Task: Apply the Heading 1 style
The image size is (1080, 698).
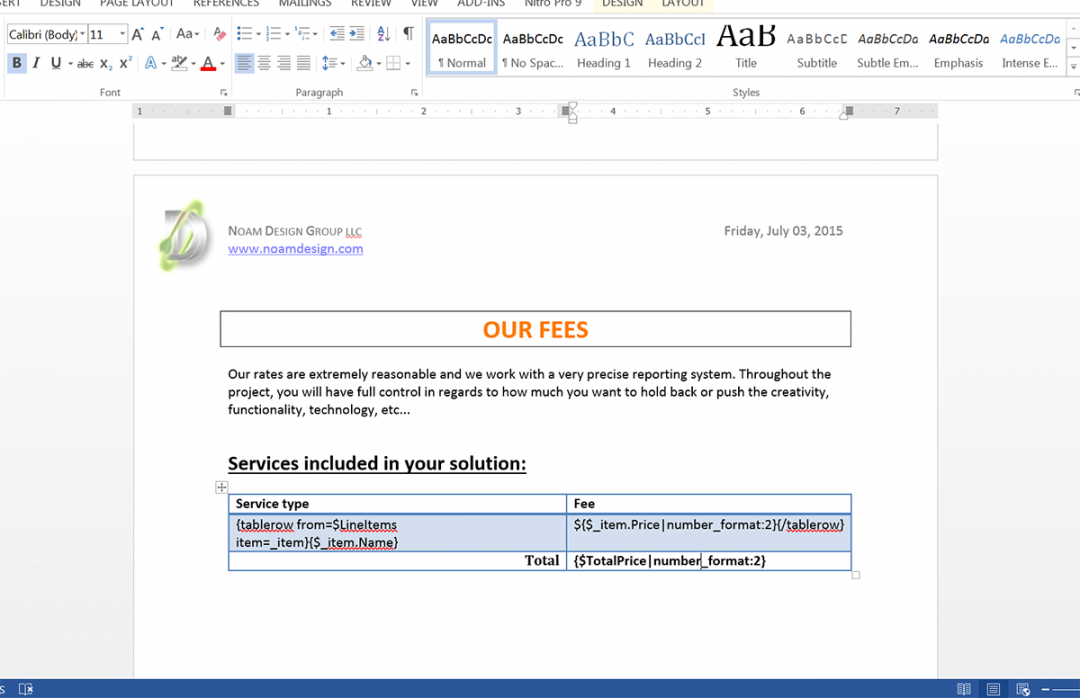Action: coord(604,48)
